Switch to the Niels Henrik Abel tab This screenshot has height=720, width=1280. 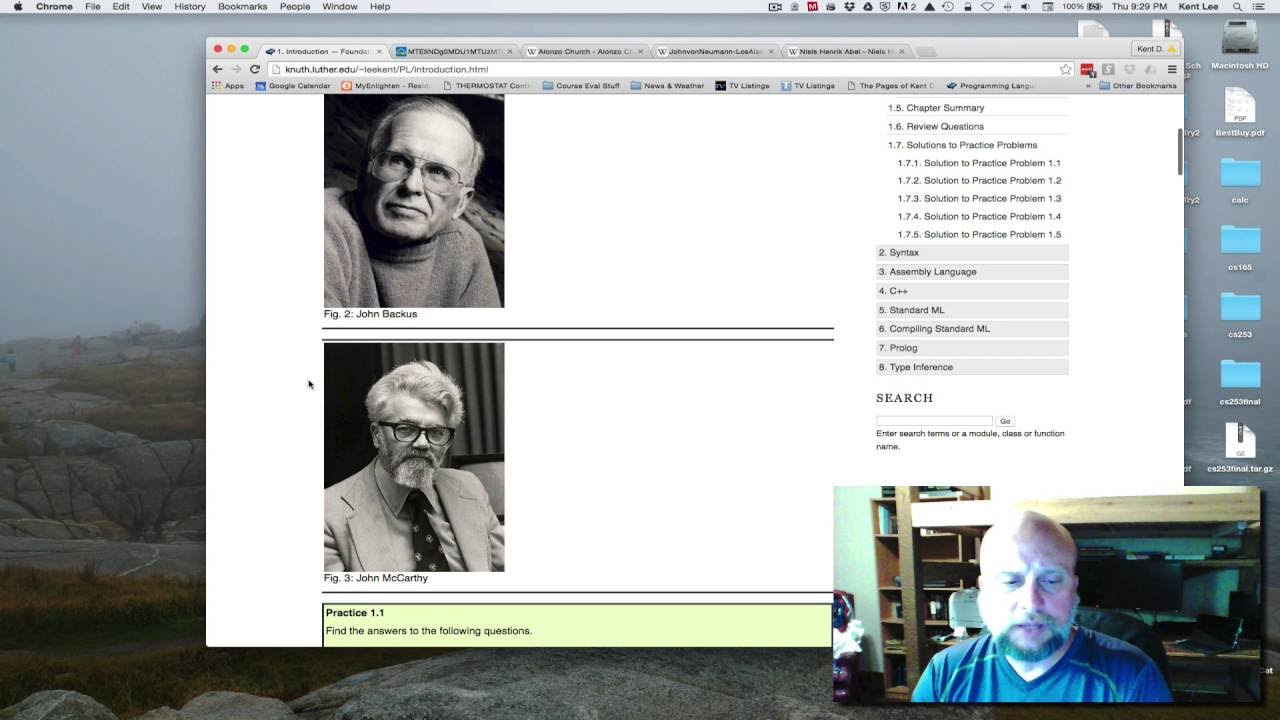tap(845, 51)
